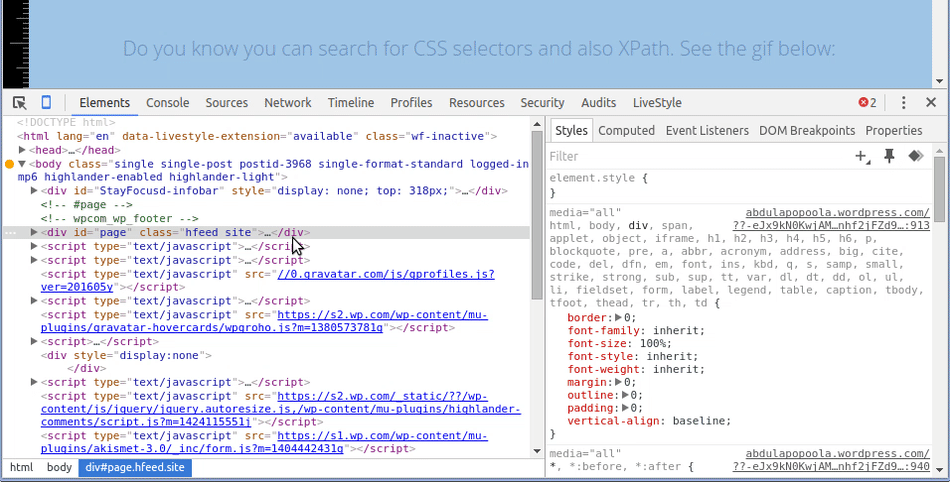Click the red error count indicator
Viewport: 950px width, 482px height.
[x=867, y=103]
